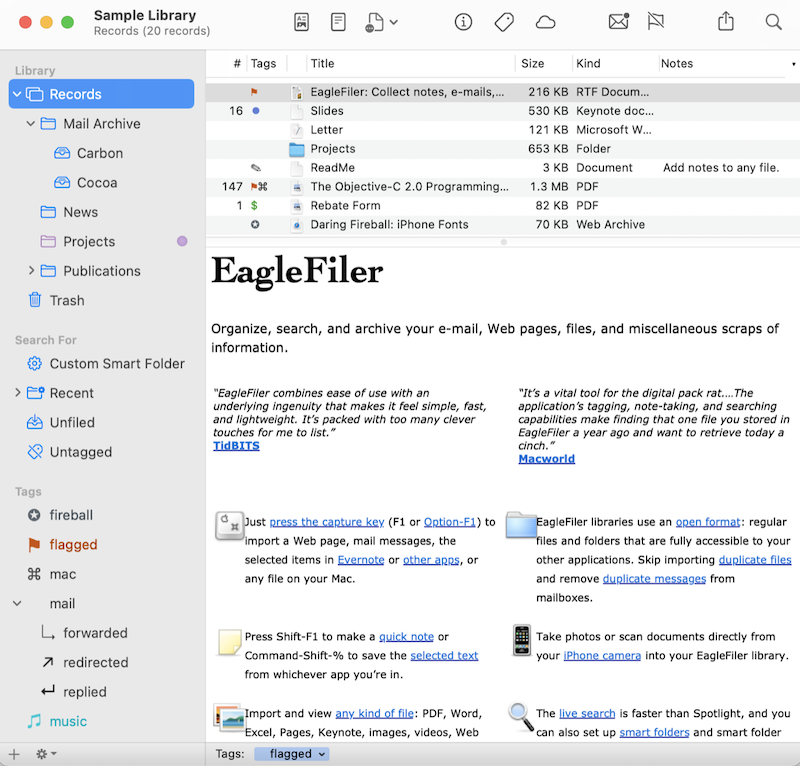Toggle unread status with envelope icon
800x766 pixels.
(618, 22)
